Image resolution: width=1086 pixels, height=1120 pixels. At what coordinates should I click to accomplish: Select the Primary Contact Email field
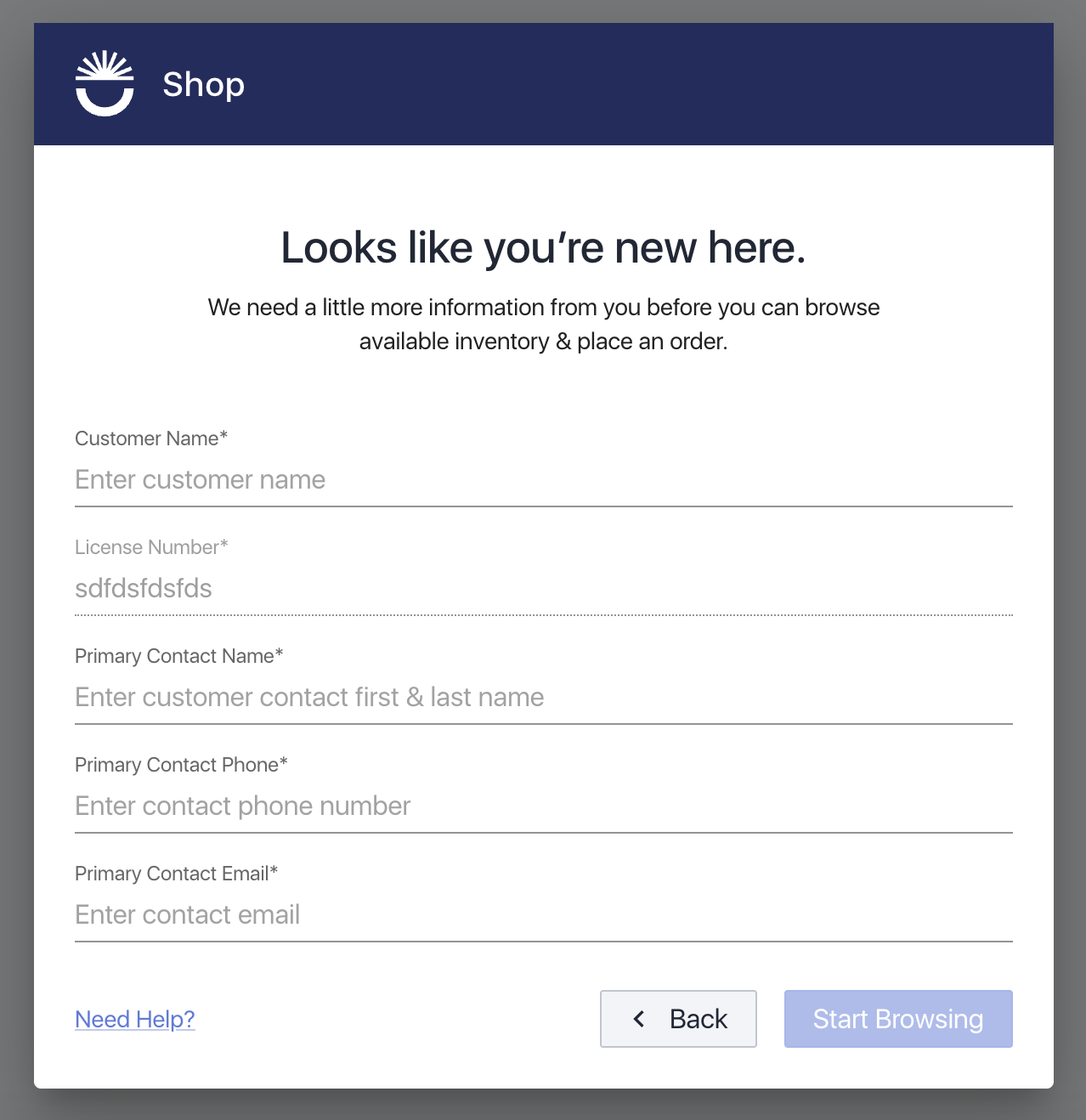tap(544, 915)
